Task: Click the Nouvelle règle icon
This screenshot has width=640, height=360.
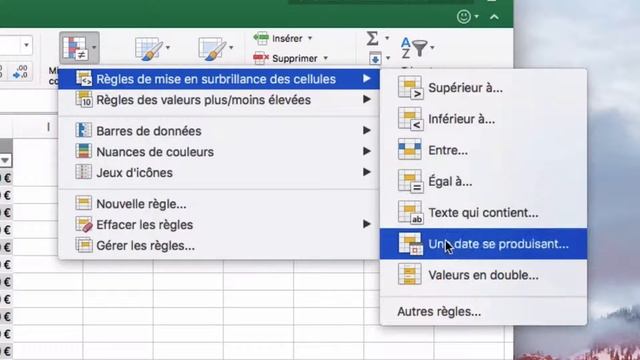Action: click(x=83, y=203)
